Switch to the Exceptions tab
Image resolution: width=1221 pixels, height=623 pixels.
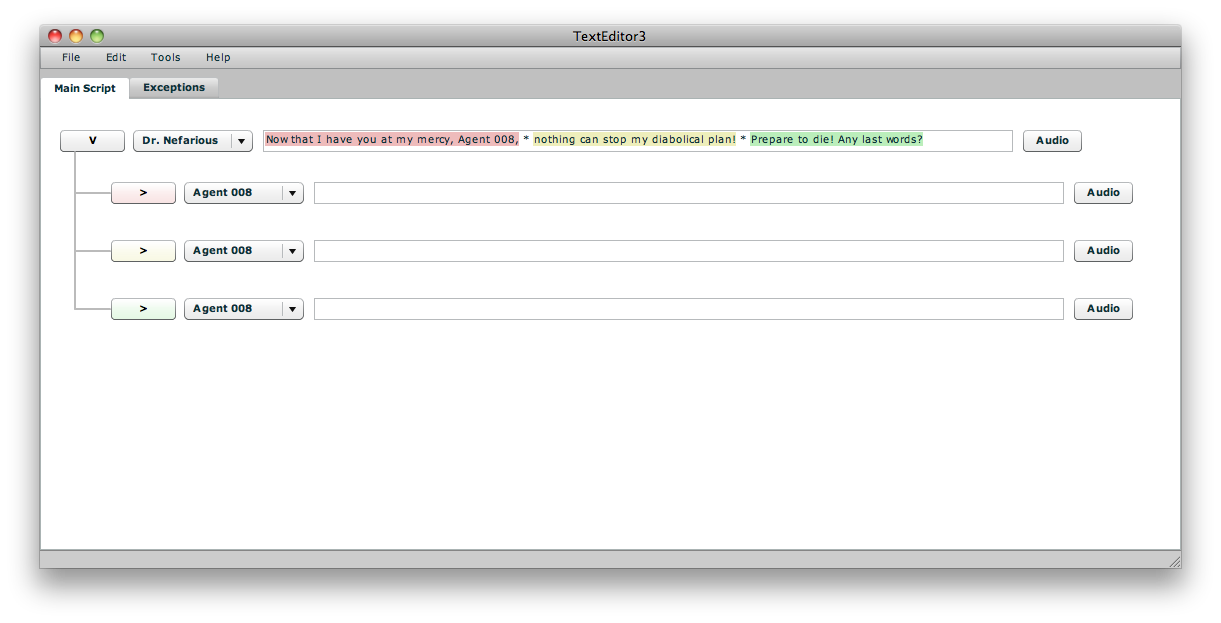[x=174, y=88]
